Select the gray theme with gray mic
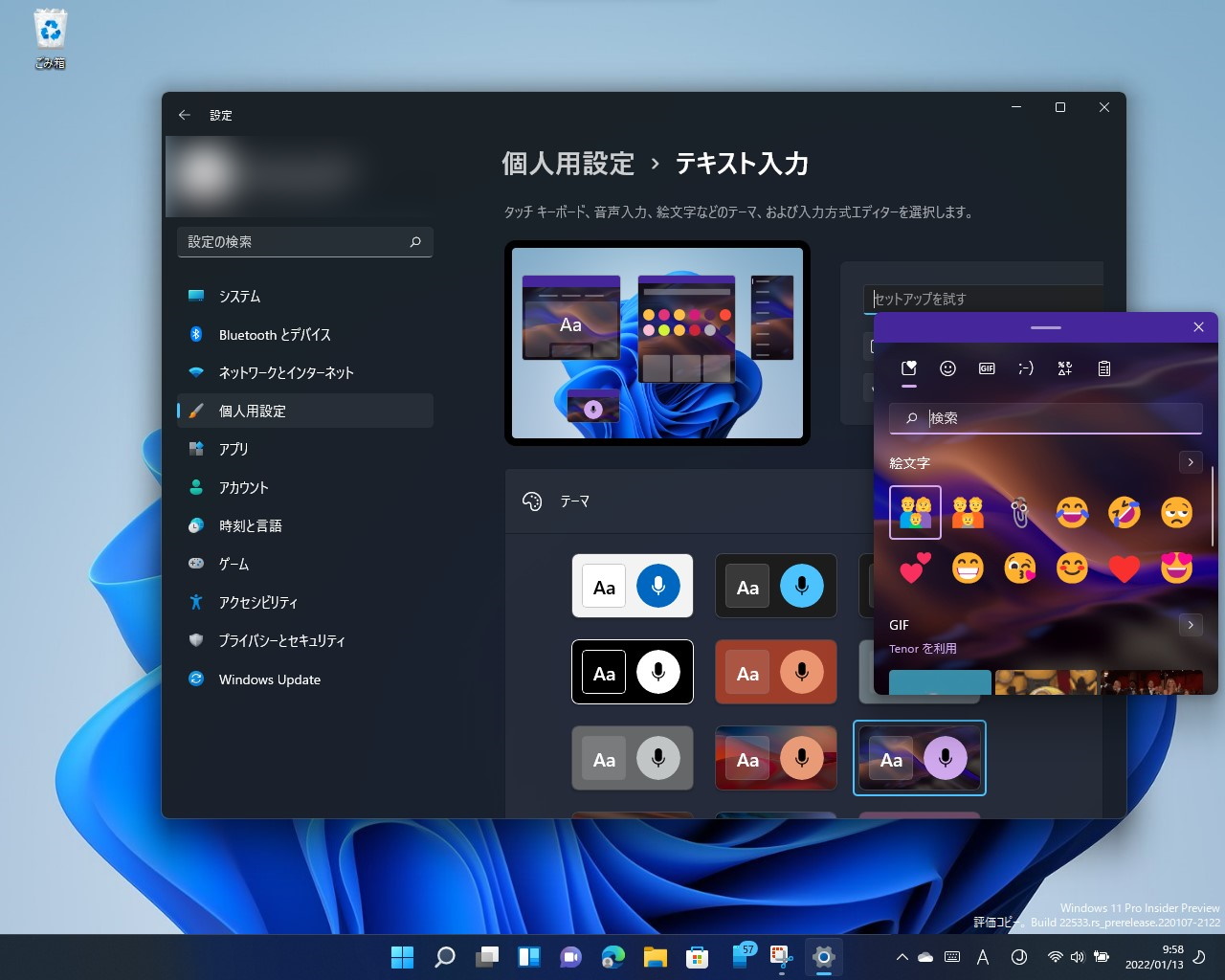The image size is (1225, 980). click(x=633, y=758)
